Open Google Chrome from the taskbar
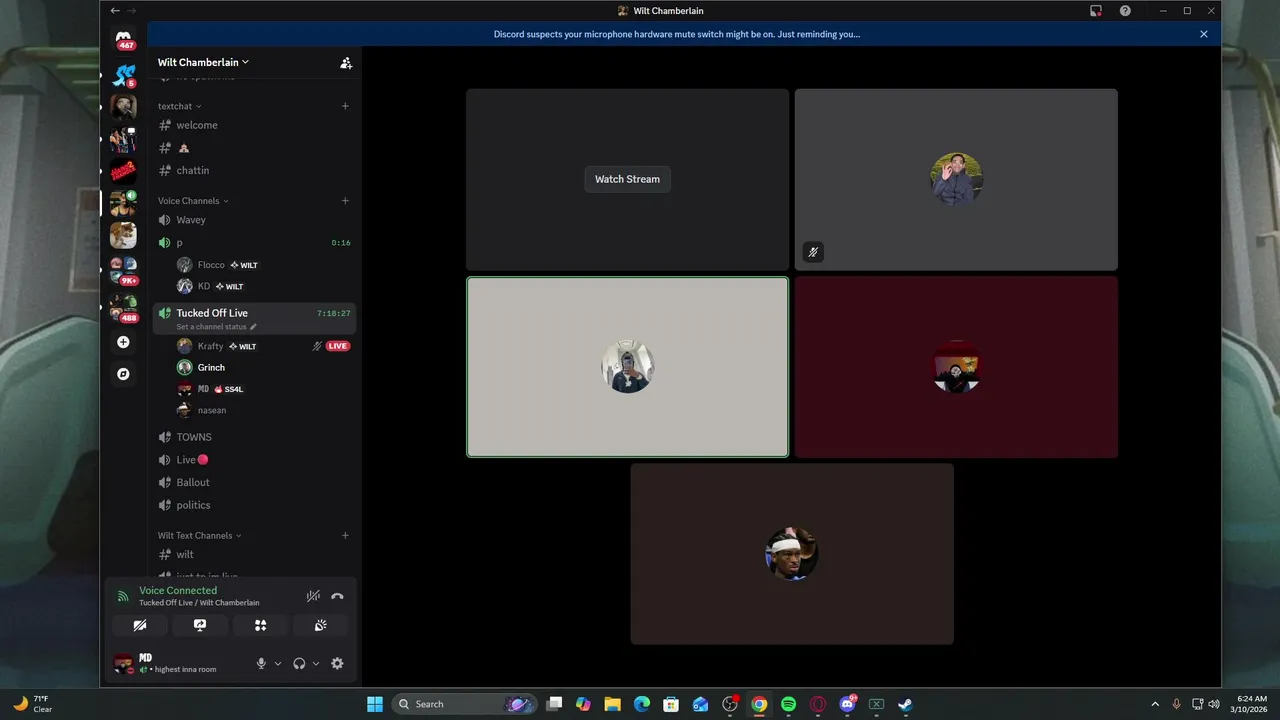 [x=759, y=704]
